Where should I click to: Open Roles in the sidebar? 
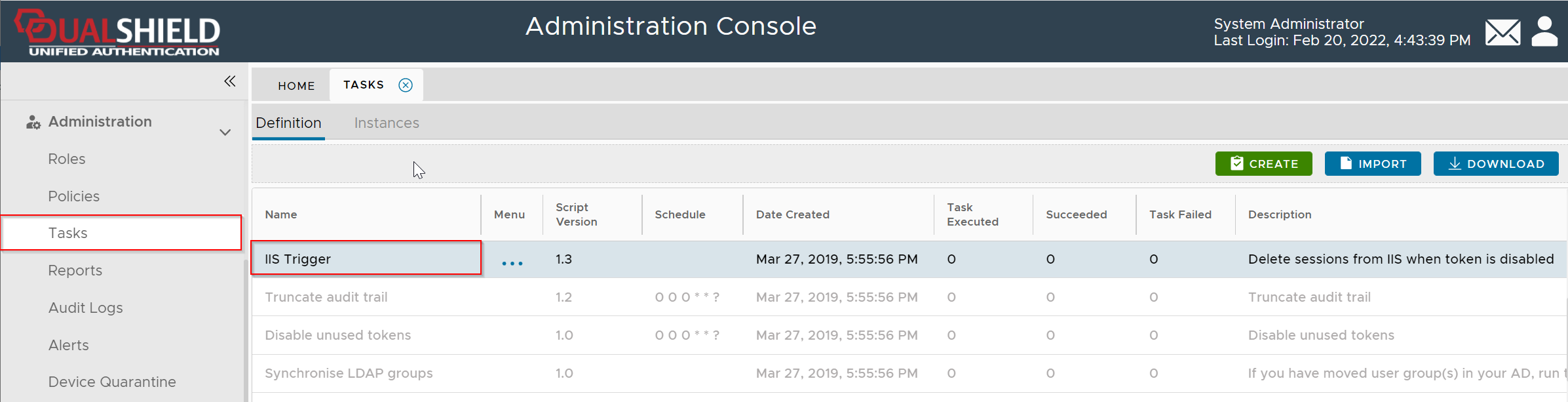(x=67, y=159)
